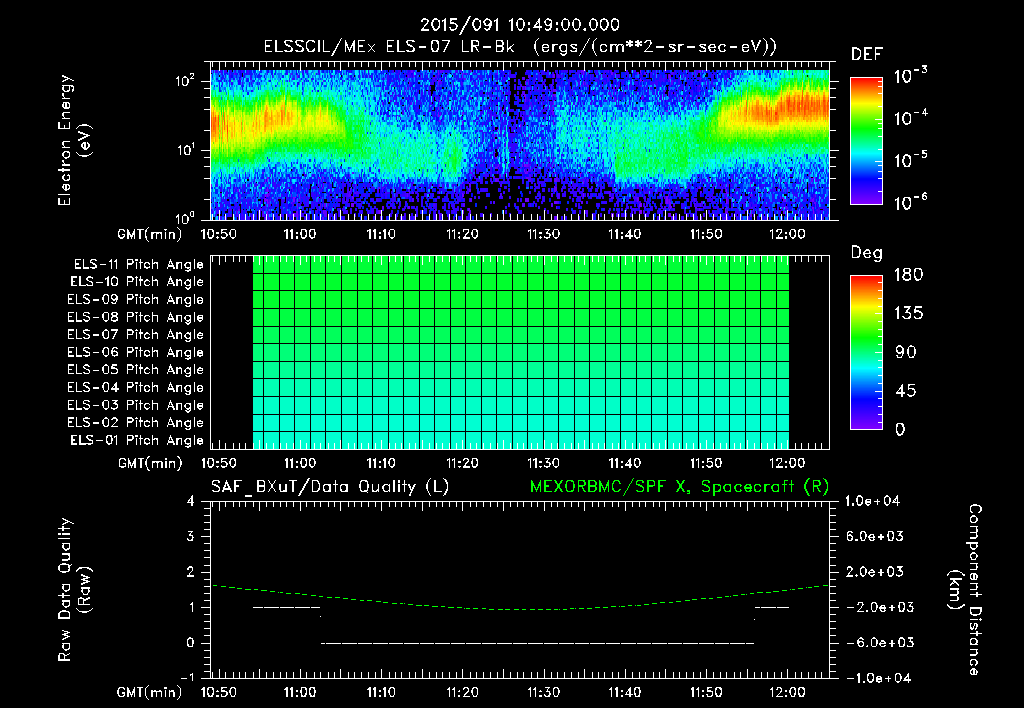Click the green MEXORBMC/SPF X, Spacecraft (R) legend
1024x708 pixels.
[679, 487]
